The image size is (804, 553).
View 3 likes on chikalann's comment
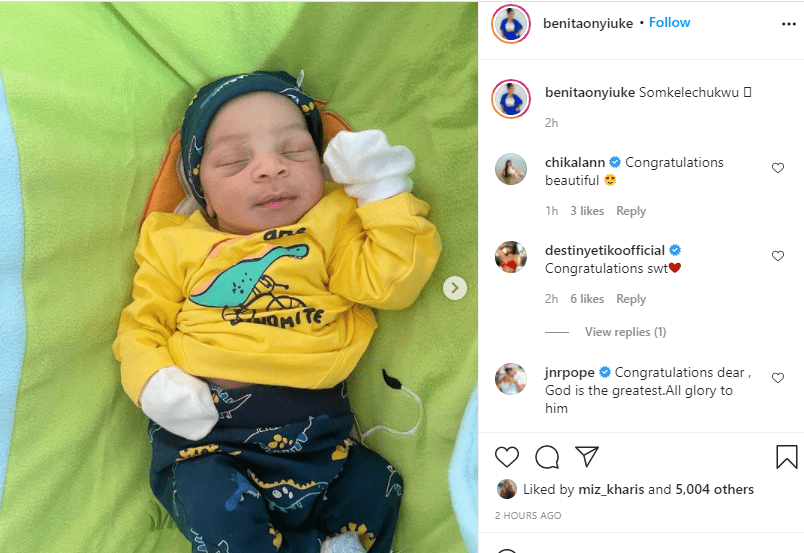tap(587, 211)
